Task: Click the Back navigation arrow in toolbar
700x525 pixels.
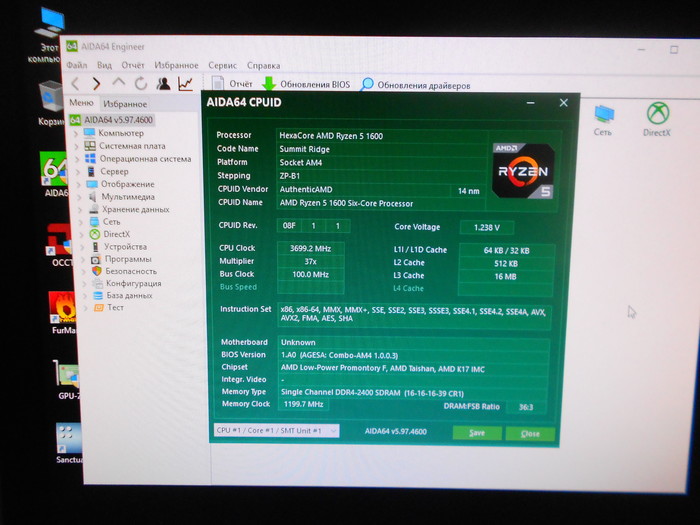Action: click(x=75, y=84)
